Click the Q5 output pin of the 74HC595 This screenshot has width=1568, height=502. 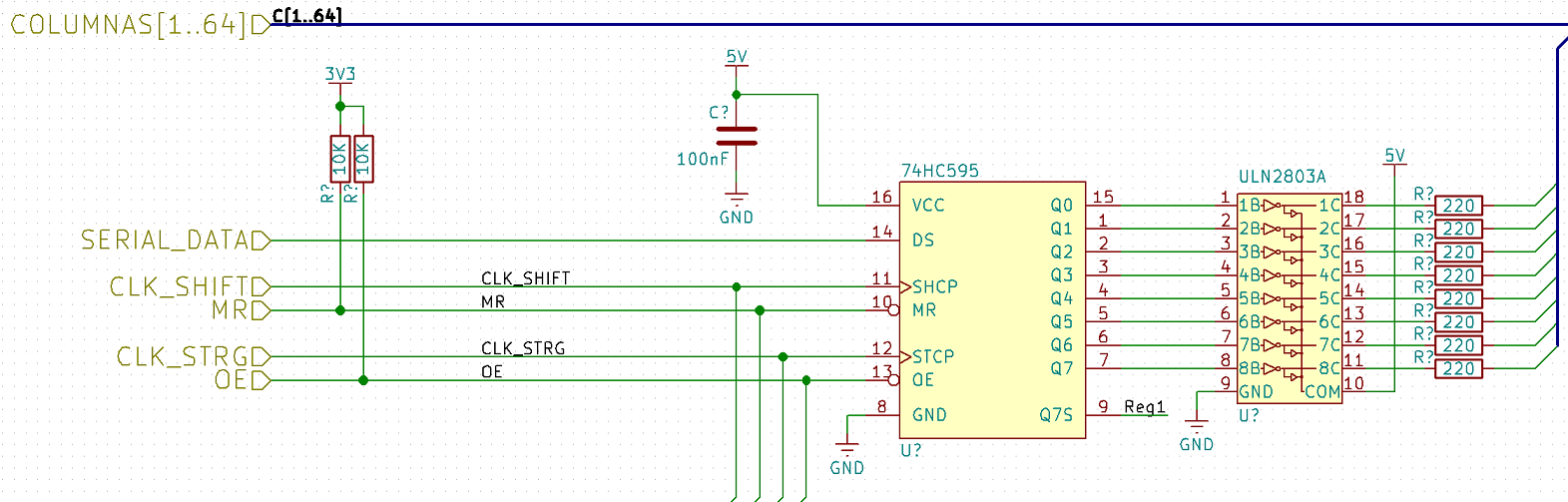point(1062,322)
